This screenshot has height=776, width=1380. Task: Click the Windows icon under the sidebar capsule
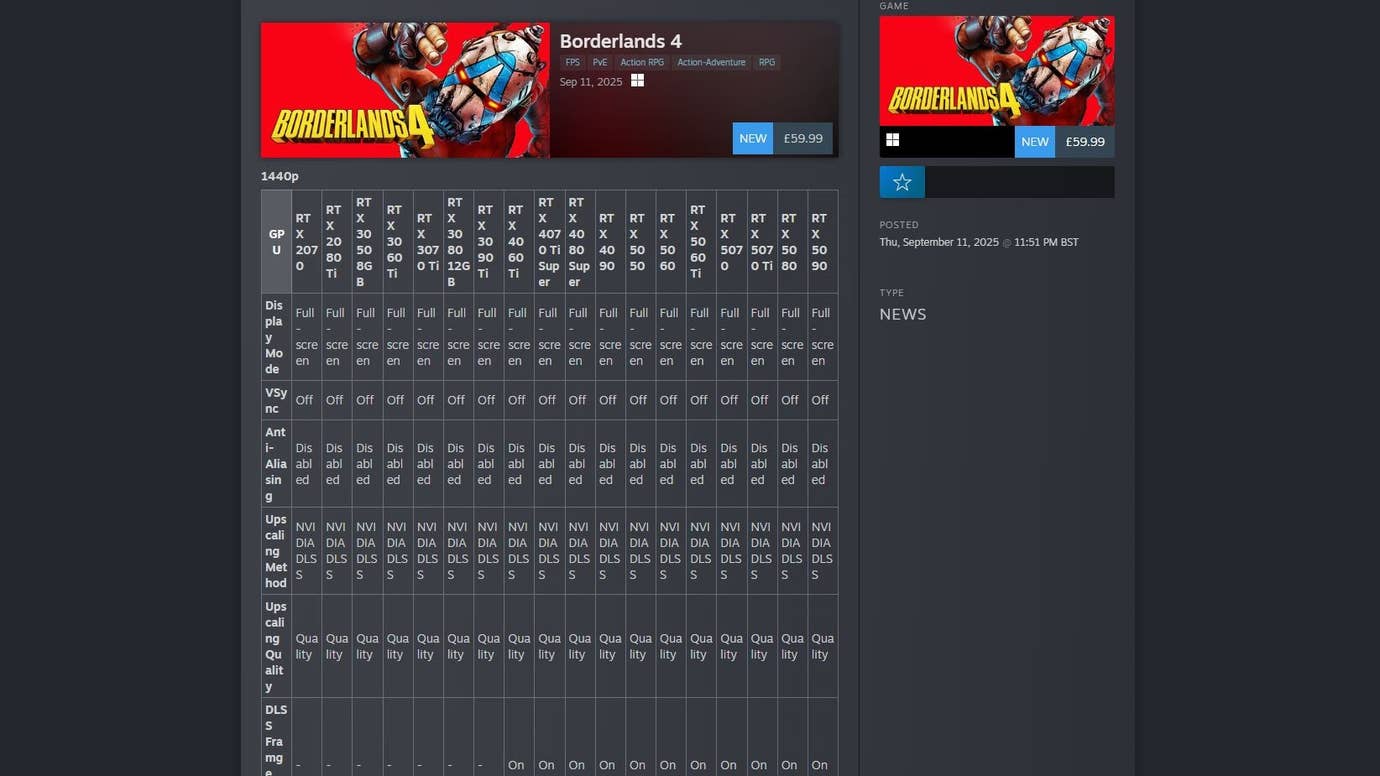point(892,141)
